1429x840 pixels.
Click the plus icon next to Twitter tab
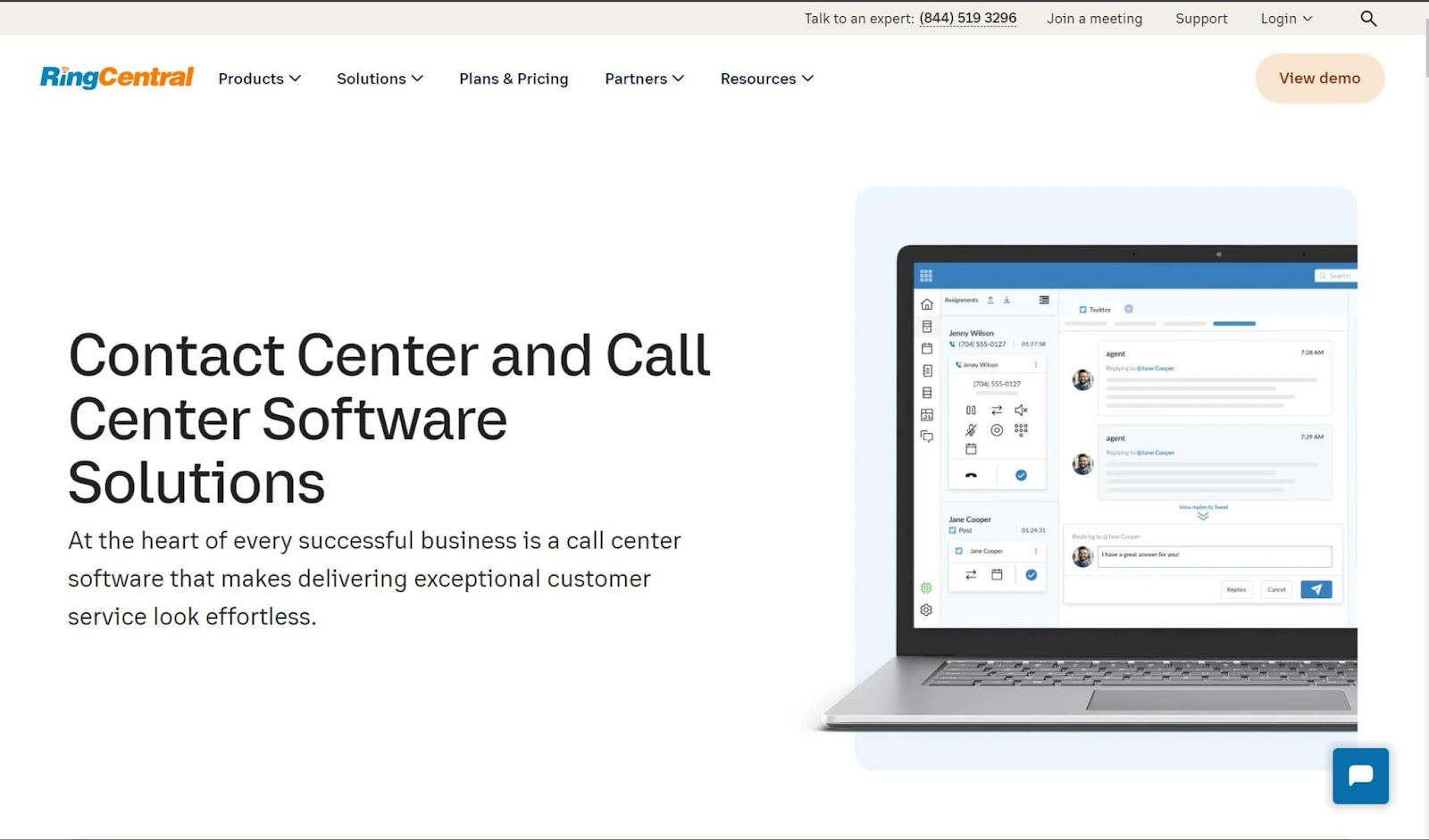pos(1129,309)
